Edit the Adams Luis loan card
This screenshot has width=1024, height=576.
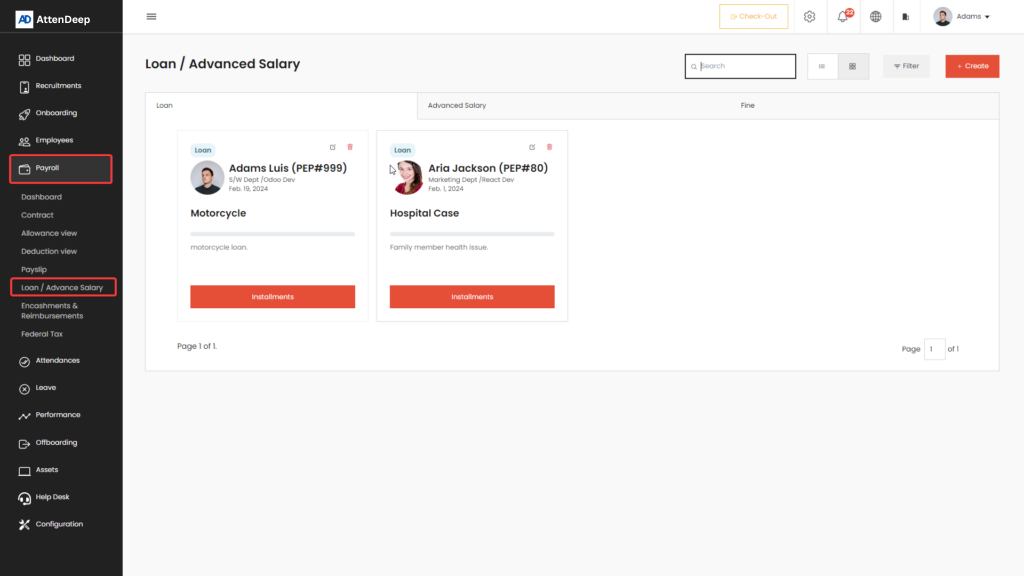coord(333,147)
